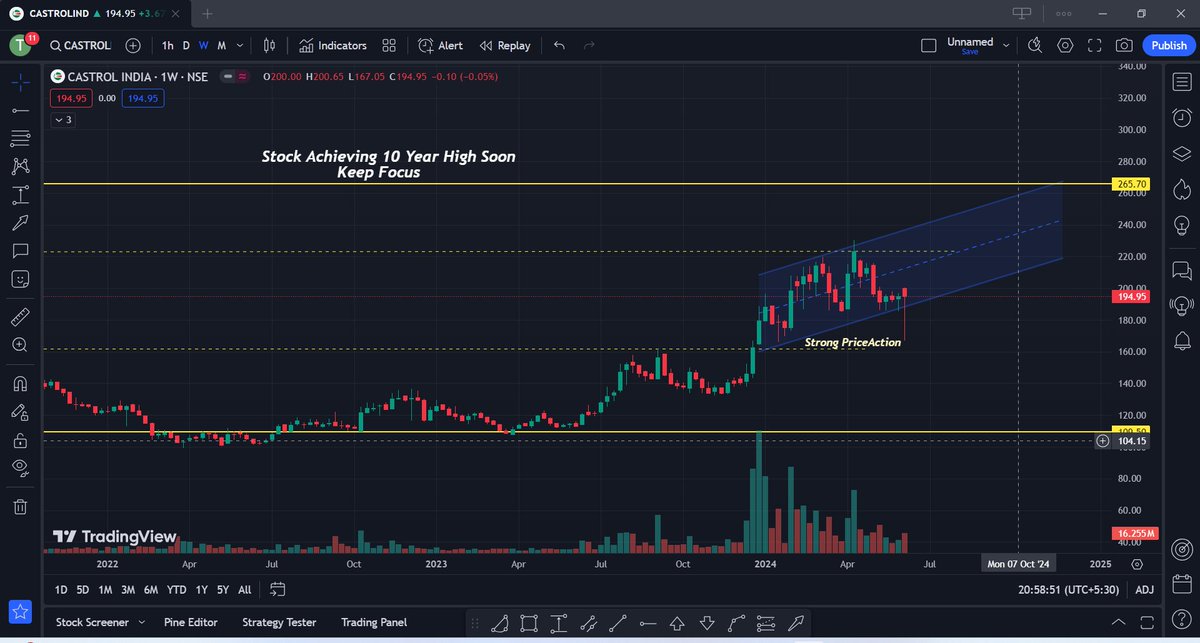Screen dimensions: 1200x643
Task: Add symbol with the plus button
Action: pos(133,45)
